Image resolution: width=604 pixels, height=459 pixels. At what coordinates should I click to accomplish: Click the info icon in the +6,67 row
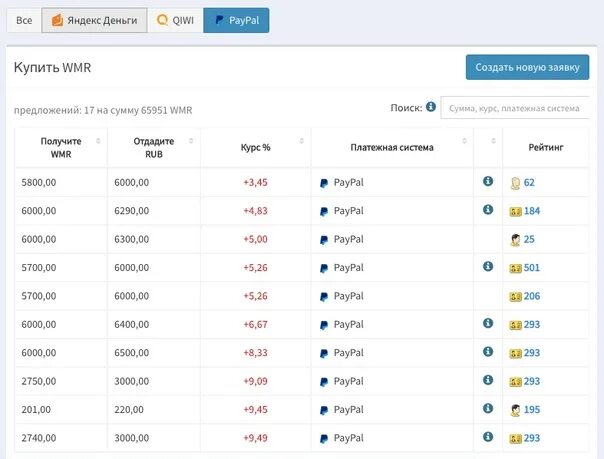[488, 324]
